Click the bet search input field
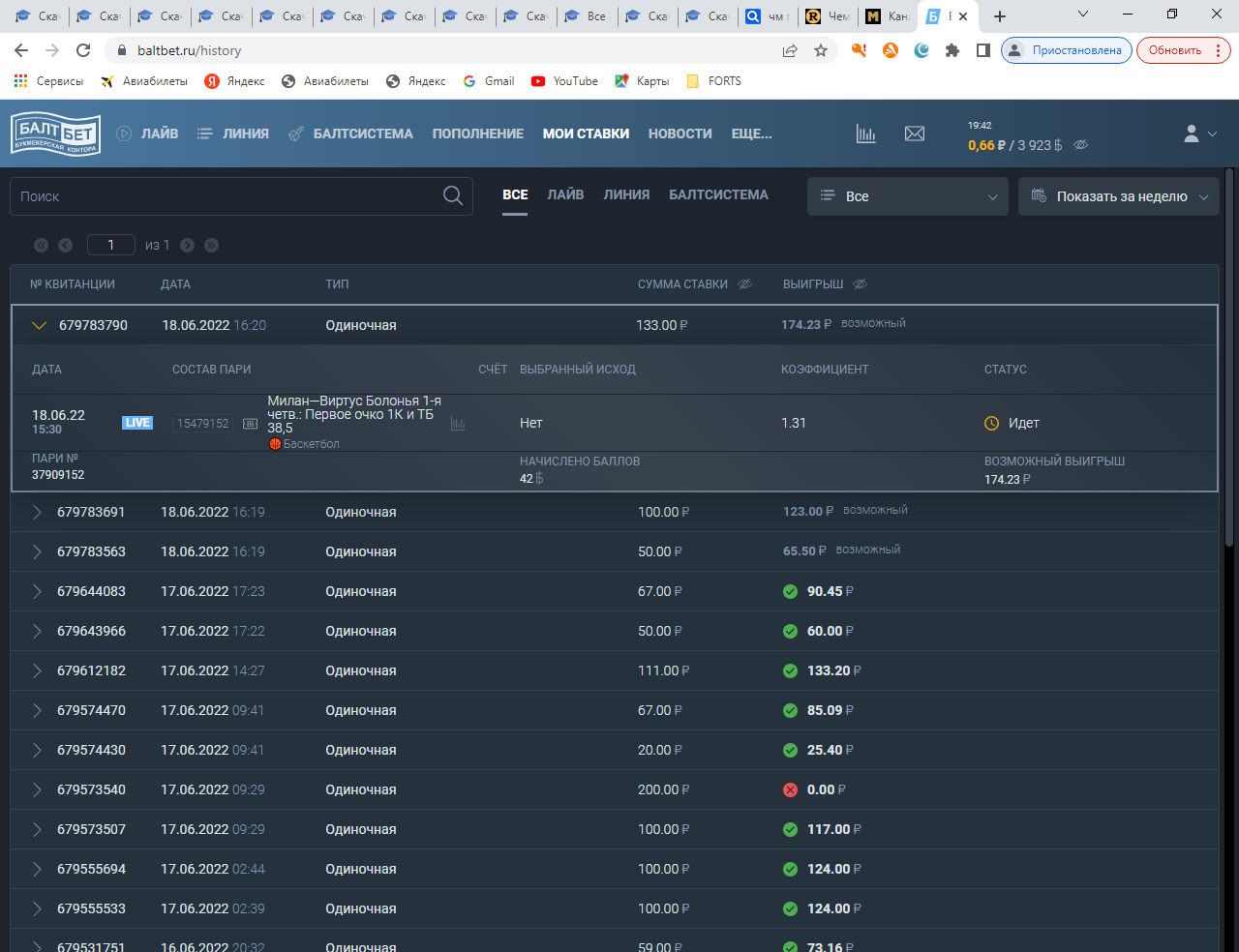The height and width of the screenshot is (952, 1239). [241, 196]
